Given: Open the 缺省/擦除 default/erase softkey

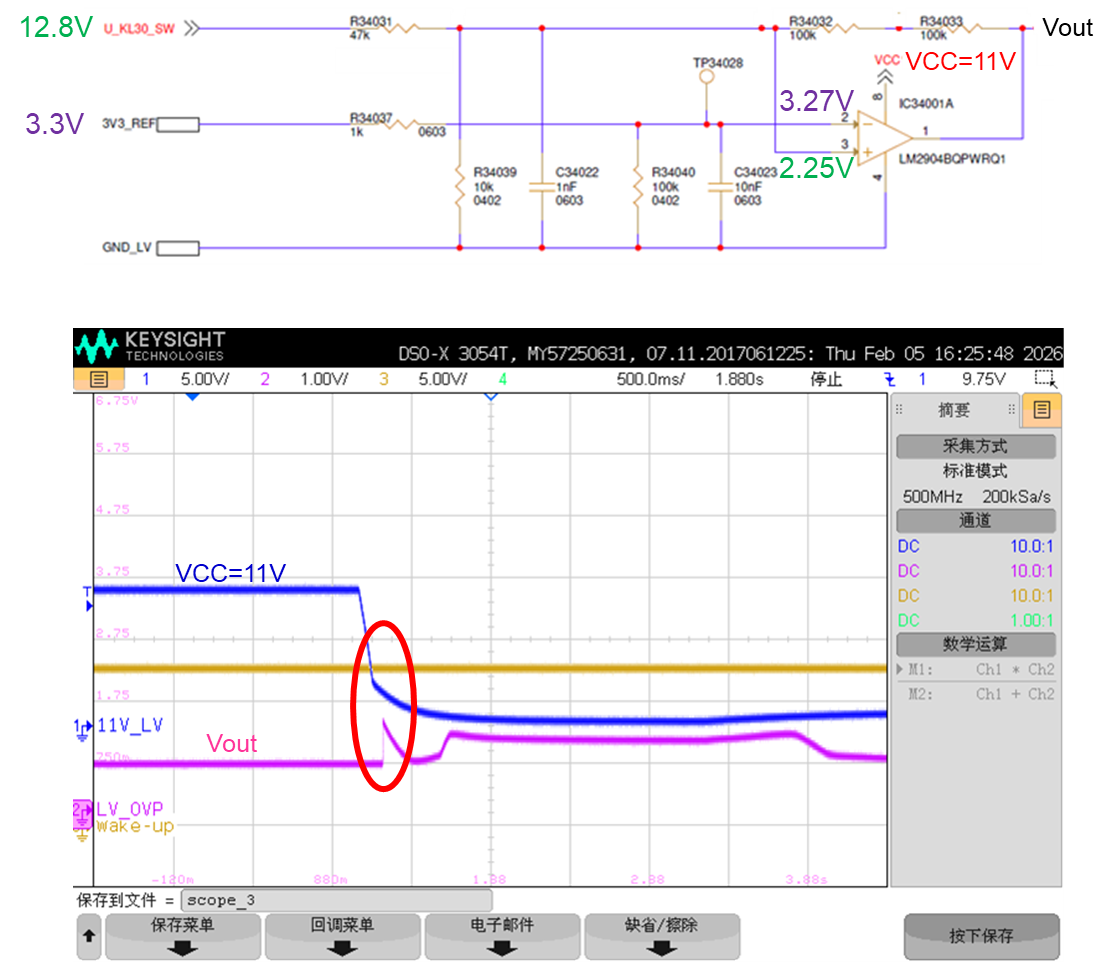Looking at the screenshot, I should [662, 937].
